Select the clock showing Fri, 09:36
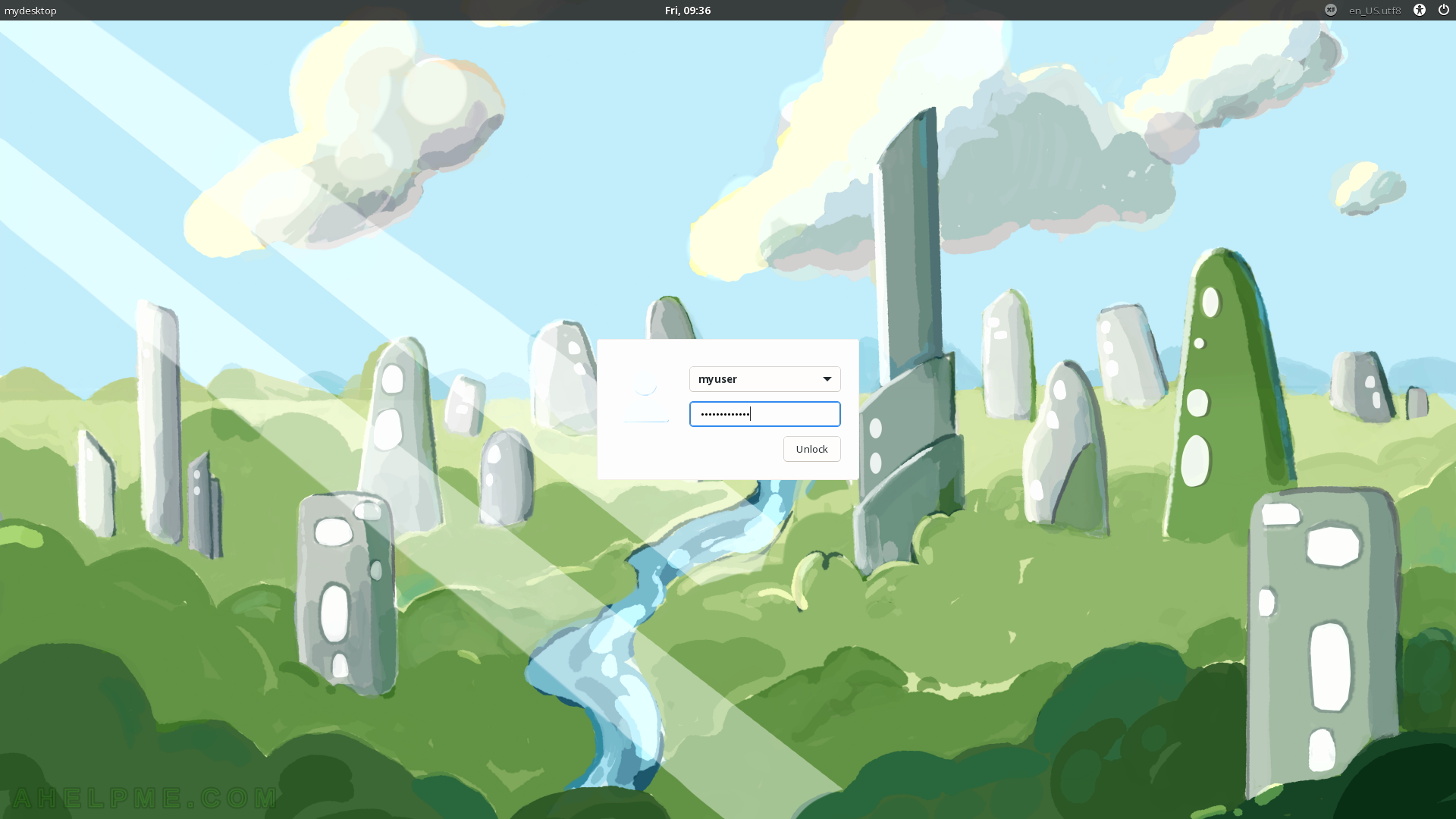1456x819 pixels. (x=688, y=11)
